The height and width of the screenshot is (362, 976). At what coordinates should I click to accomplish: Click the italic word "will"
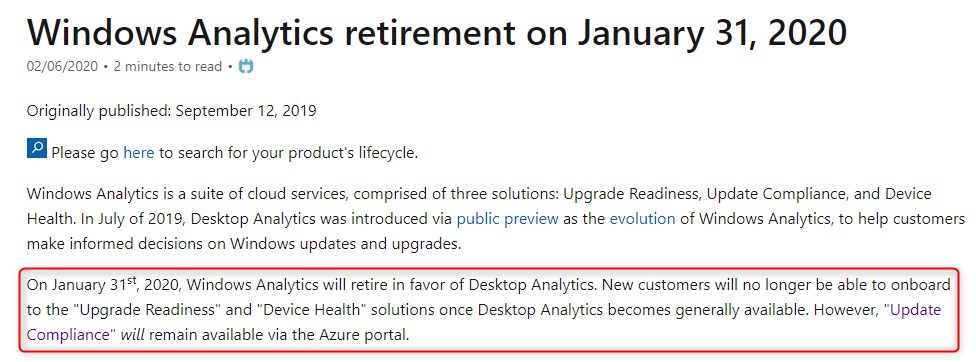[x=133, y=335]
